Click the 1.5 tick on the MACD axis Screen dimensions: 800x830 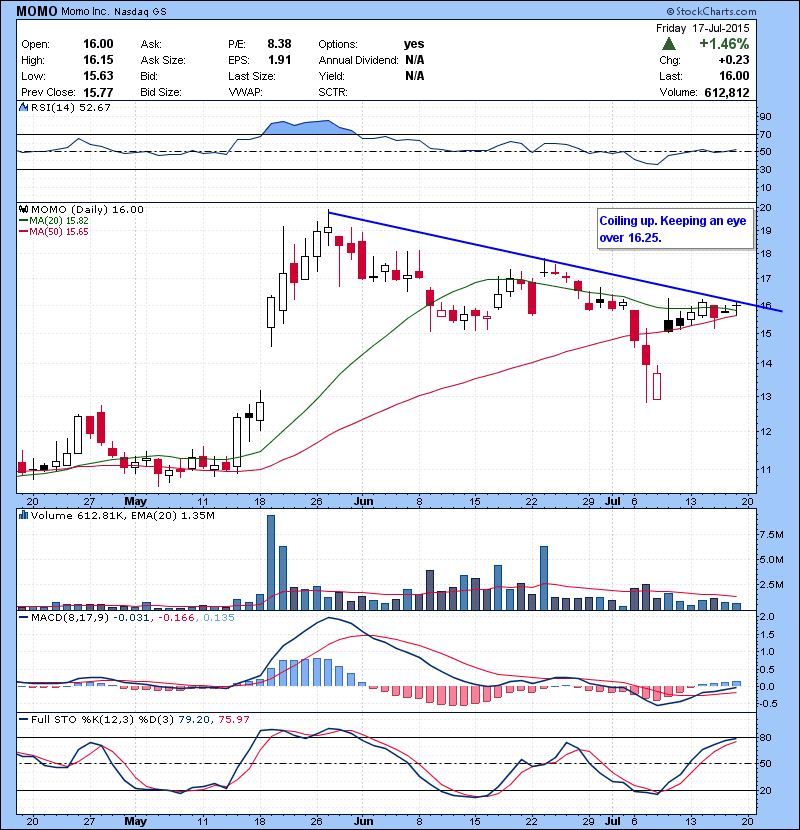pos(768,635)
